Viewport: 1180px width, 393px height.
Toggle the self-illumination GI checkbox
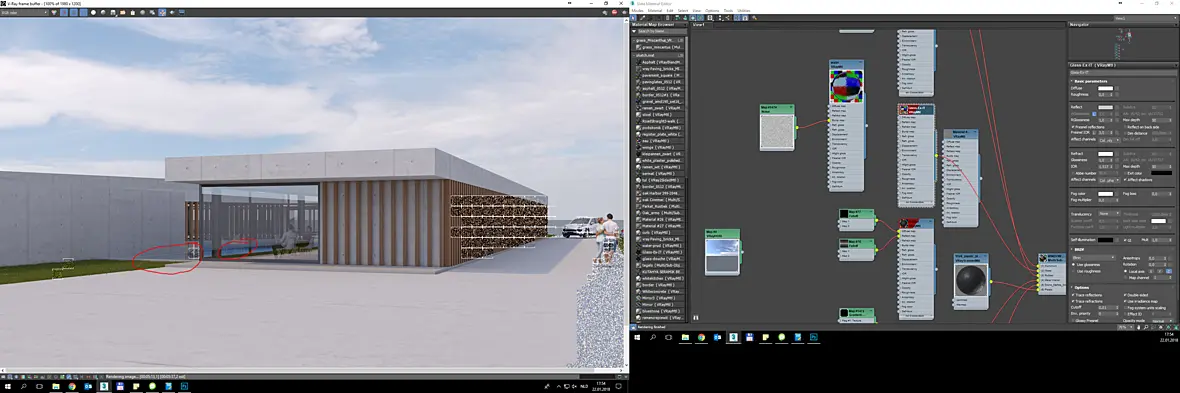1125,240
